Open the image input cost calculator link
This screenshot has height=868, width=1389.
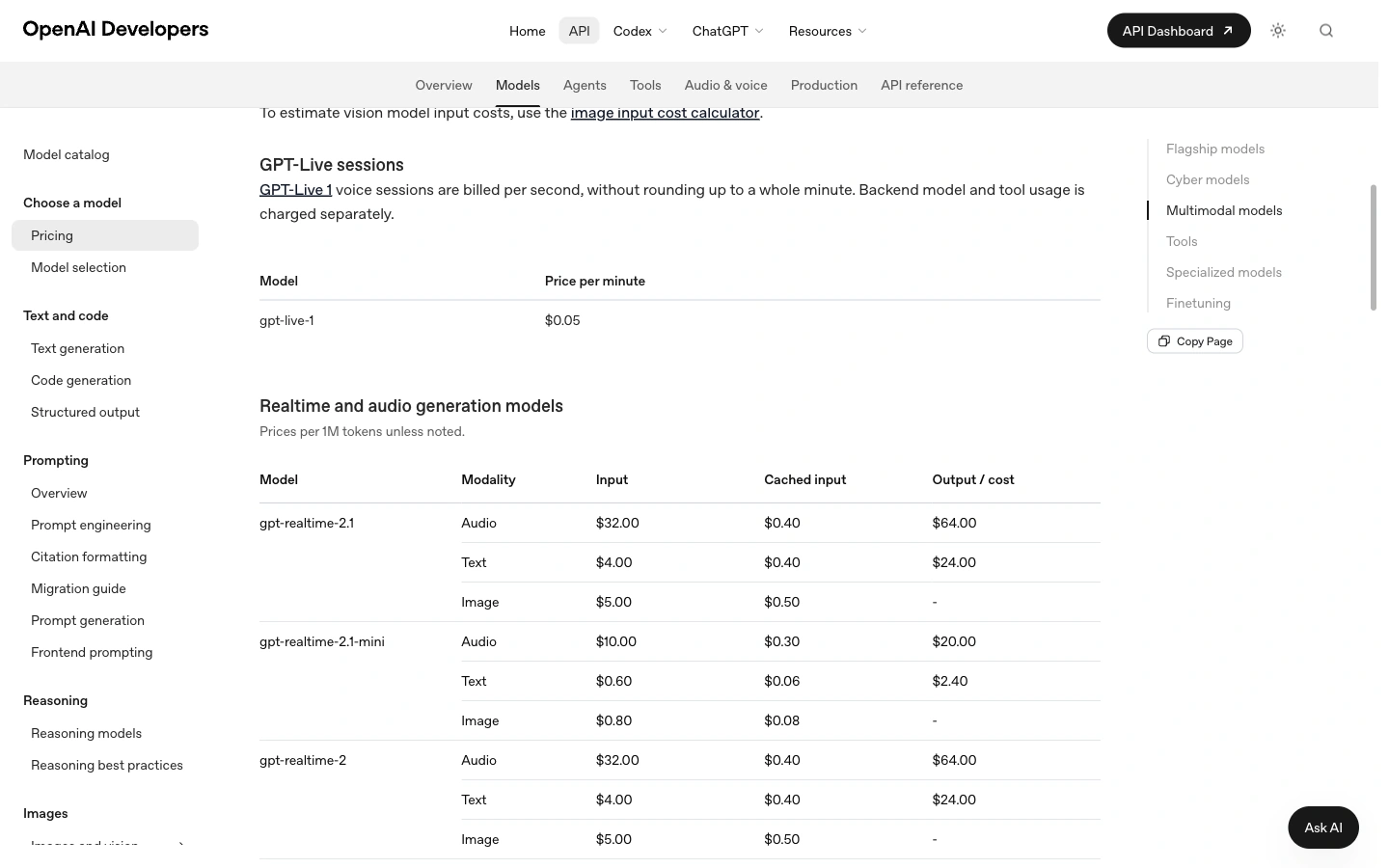(665, 113)
